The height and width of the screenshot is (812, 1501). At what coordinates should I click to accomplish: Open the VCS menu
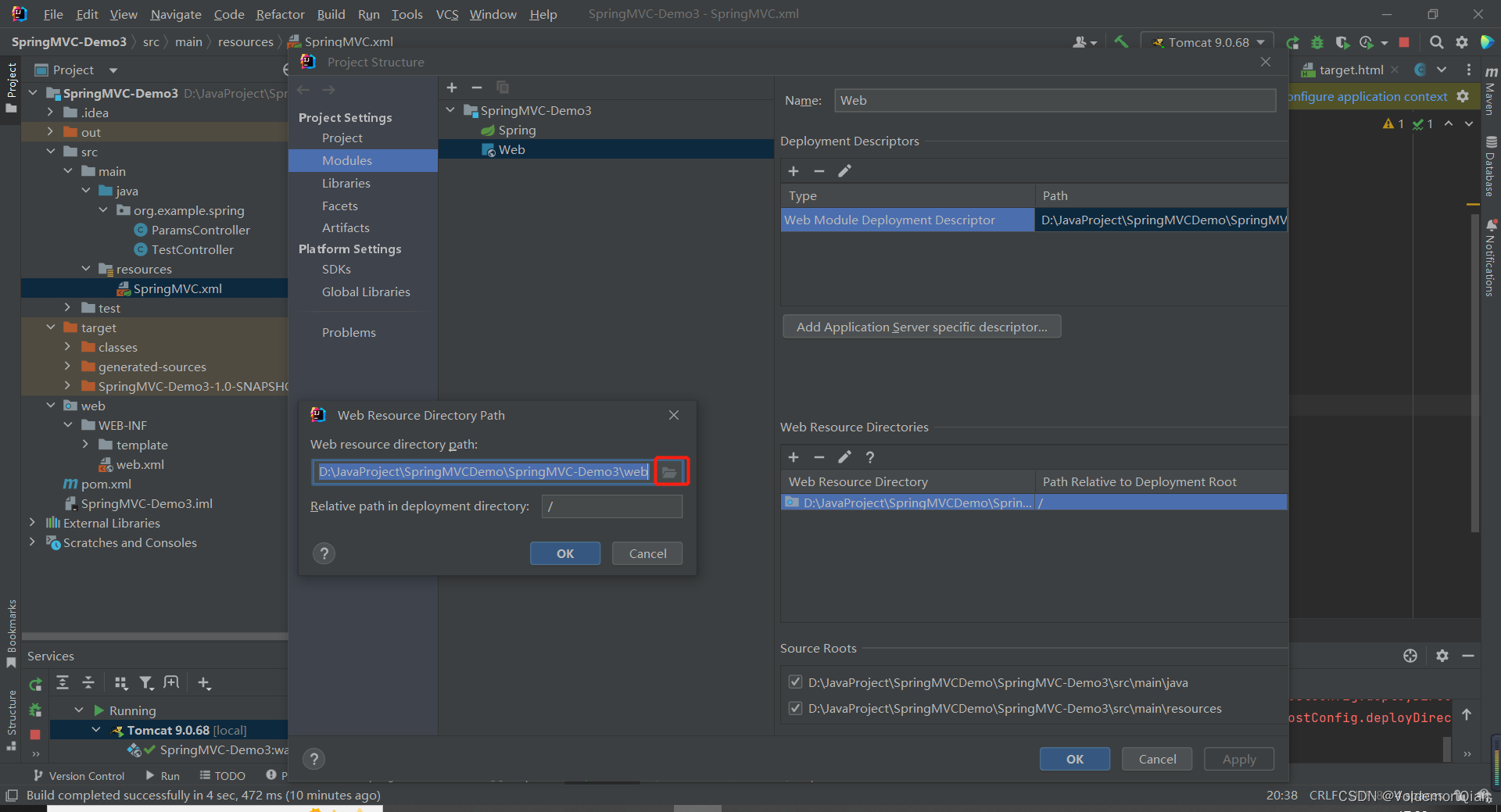(x=447, y=14)
